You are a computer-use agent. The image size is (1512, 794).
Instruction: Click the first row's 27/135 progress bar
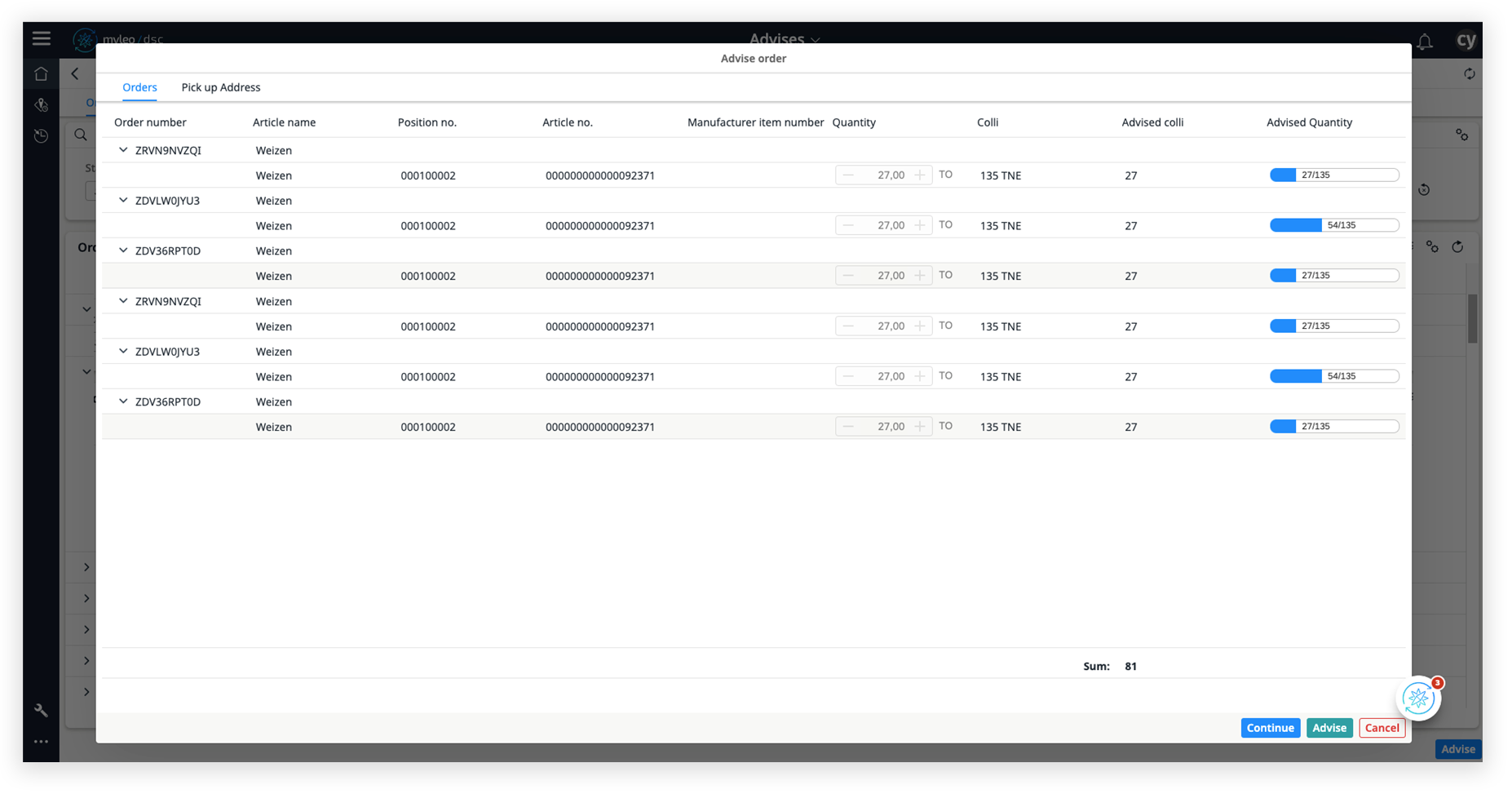(1333, 175)
